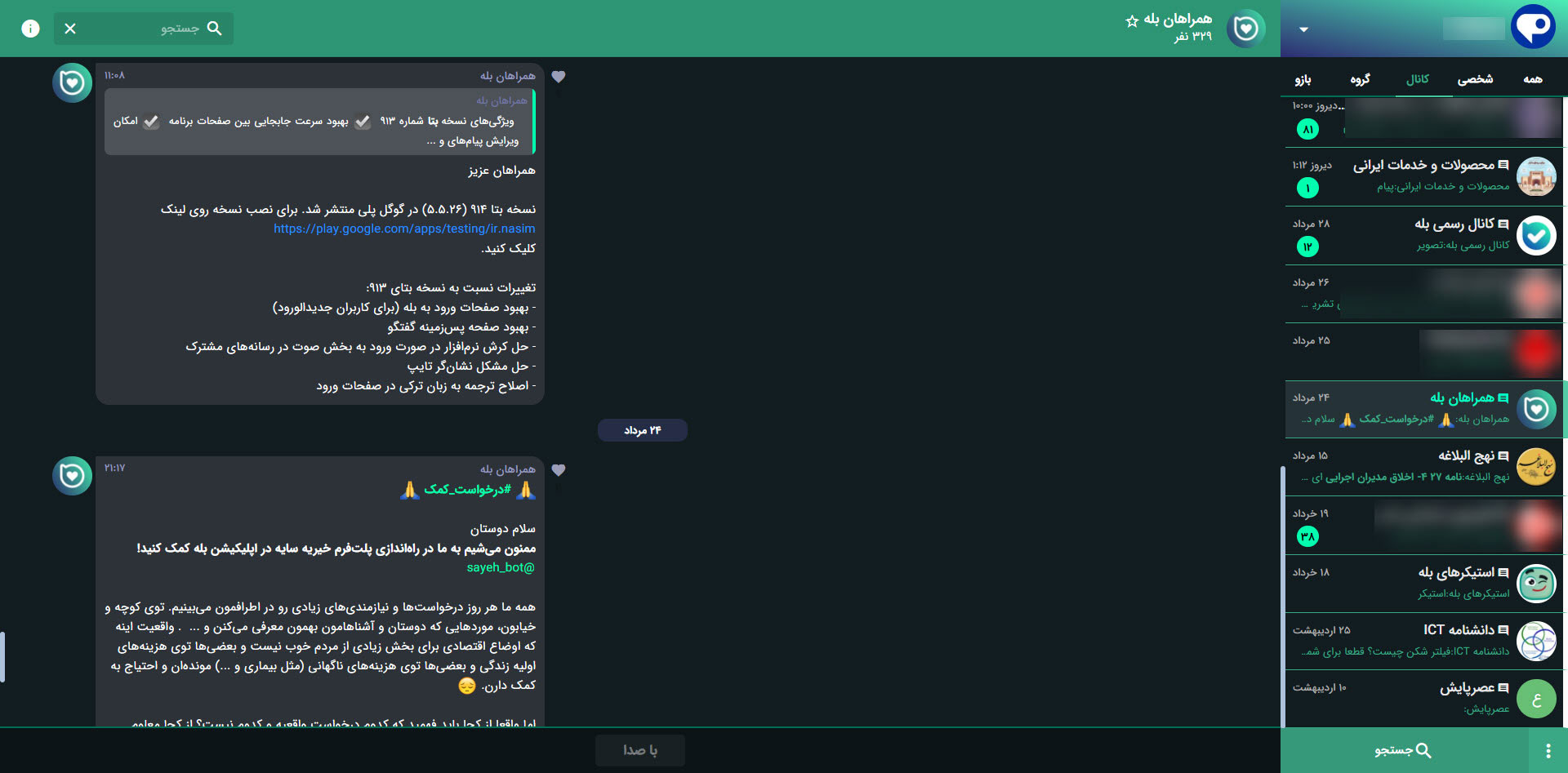Toggle heart reaction on the درخواست کمک message
The width and height of the screenshot is (1568, 773).
click(559, 469)
